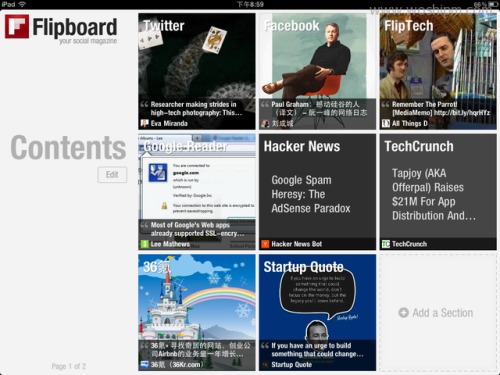
Task: Tap the Page 1 of 2 indicator
Action: coord(69,366)
